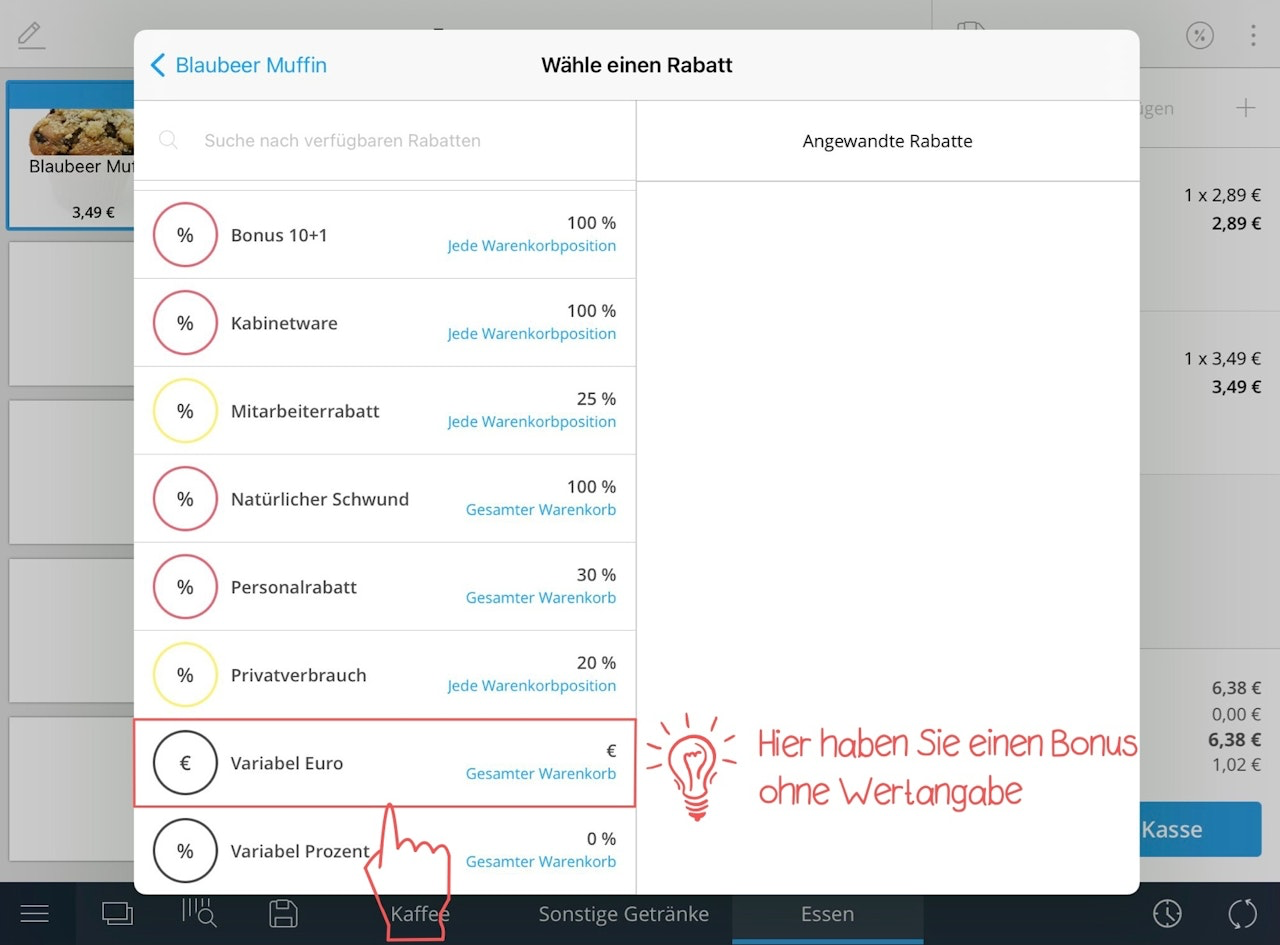Switch to the Sonstige Getränke tab
This screenshot has width=1280, height=945.
click(624, 914)
